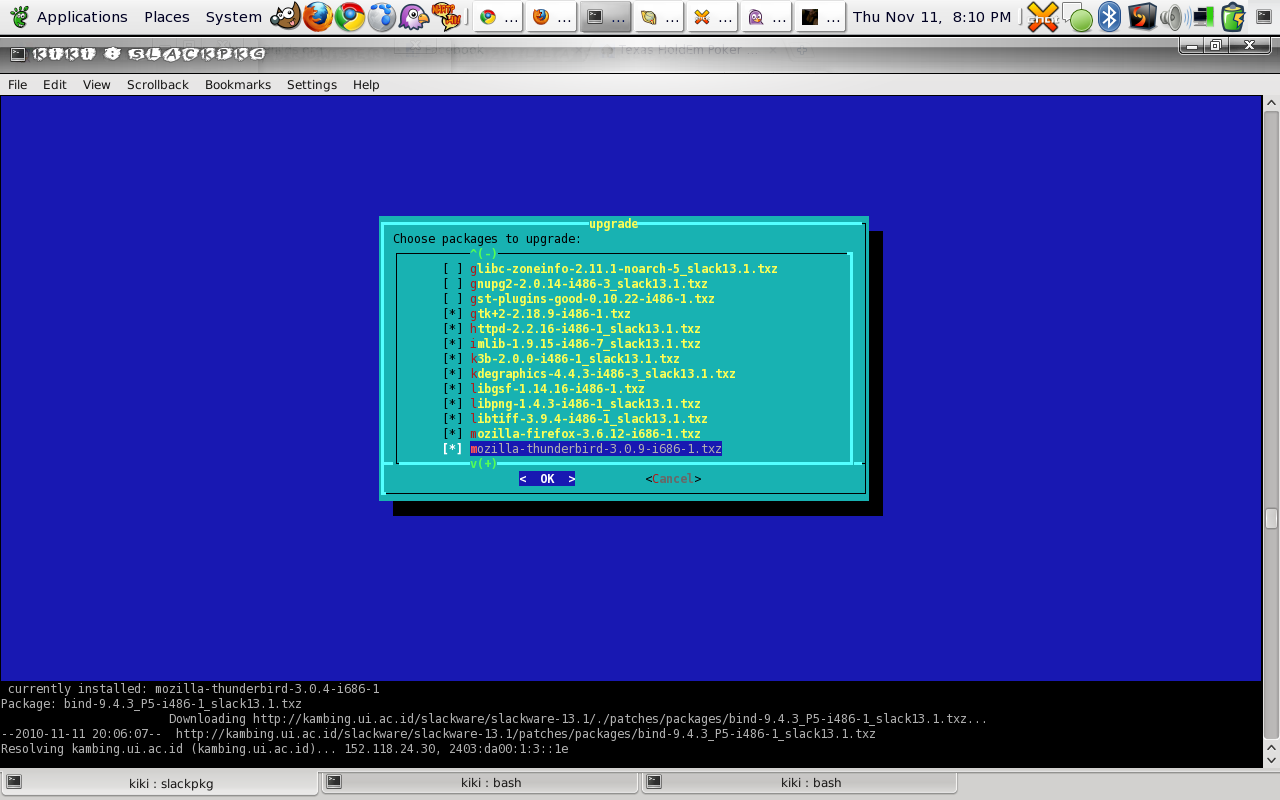Launch the blue Chromium panel launcher
Viewport: 1280px width, 800px height.
(x=381, y=16)
